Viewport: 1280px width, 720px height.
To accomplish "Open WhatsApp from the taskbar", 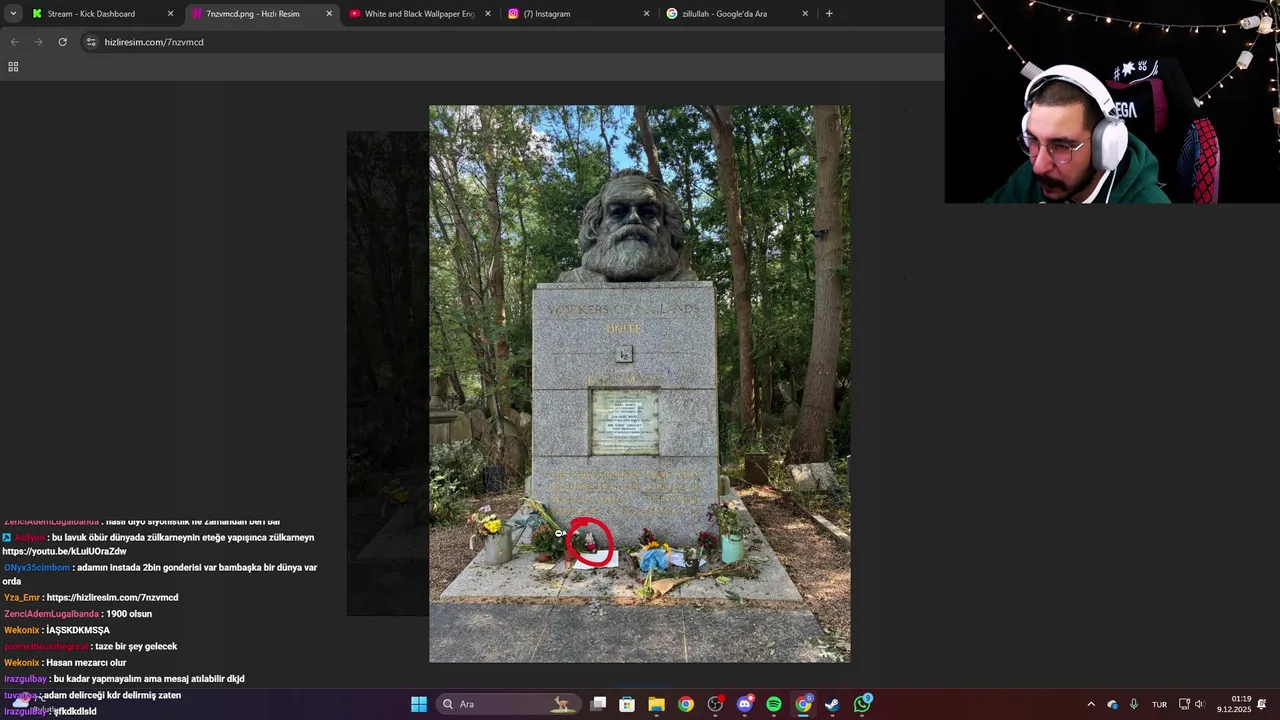I will tap(862, 704).
